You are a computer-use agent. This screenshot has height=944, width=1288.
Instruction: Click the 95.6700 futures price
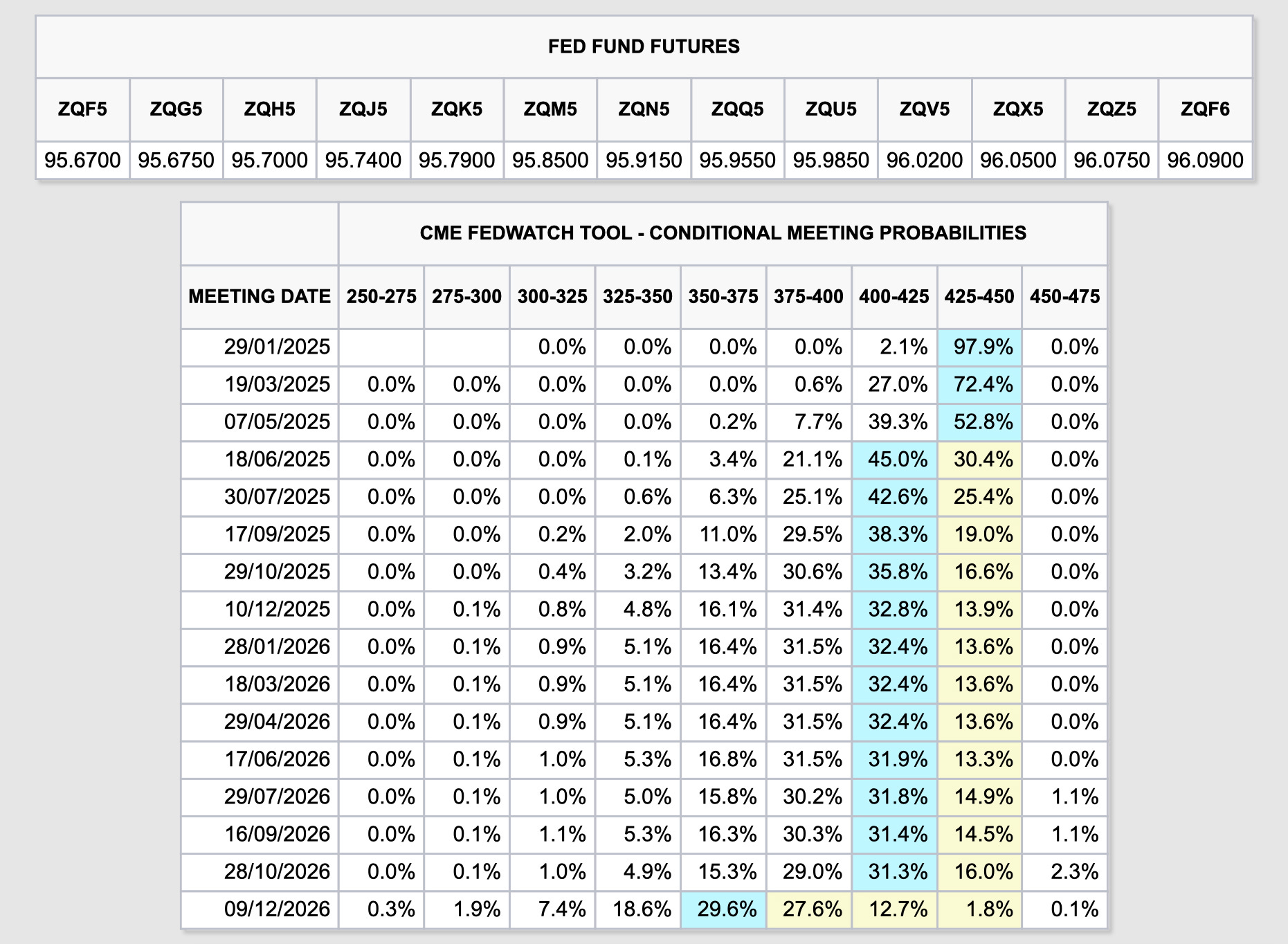point(82,160)
